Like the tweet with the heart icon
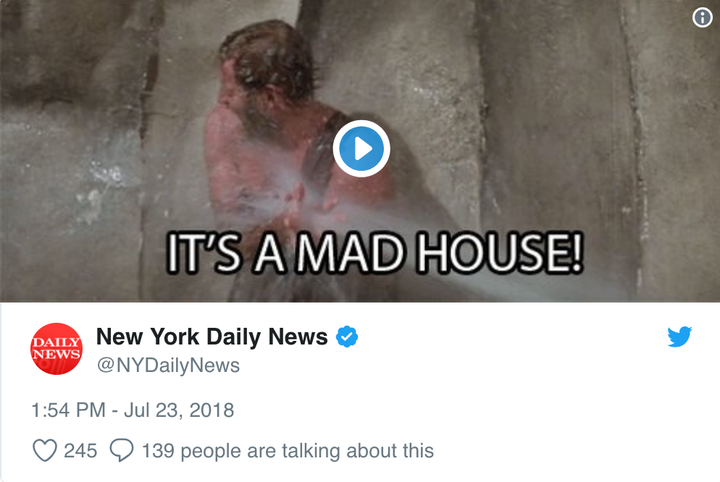 45,450
